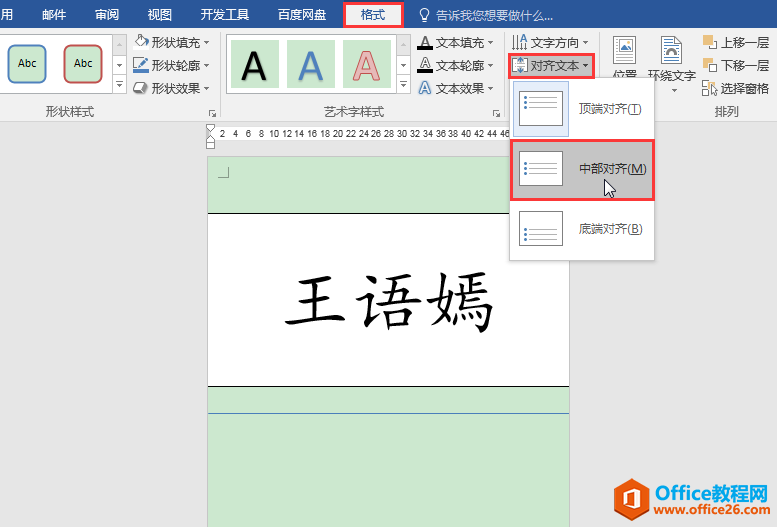777x527 pixels.
Task: Open 文本轮廓 text outline dropdown
Action: coord(455,65)
